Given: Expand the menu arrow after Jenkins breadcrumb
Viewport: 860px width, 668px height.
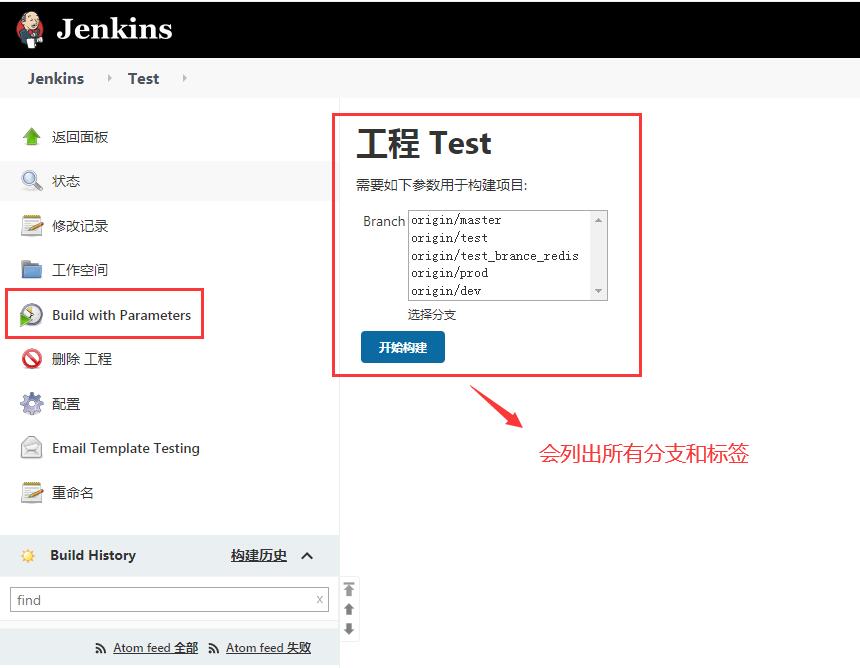Looking at the screenshot, I should point(109,78).
